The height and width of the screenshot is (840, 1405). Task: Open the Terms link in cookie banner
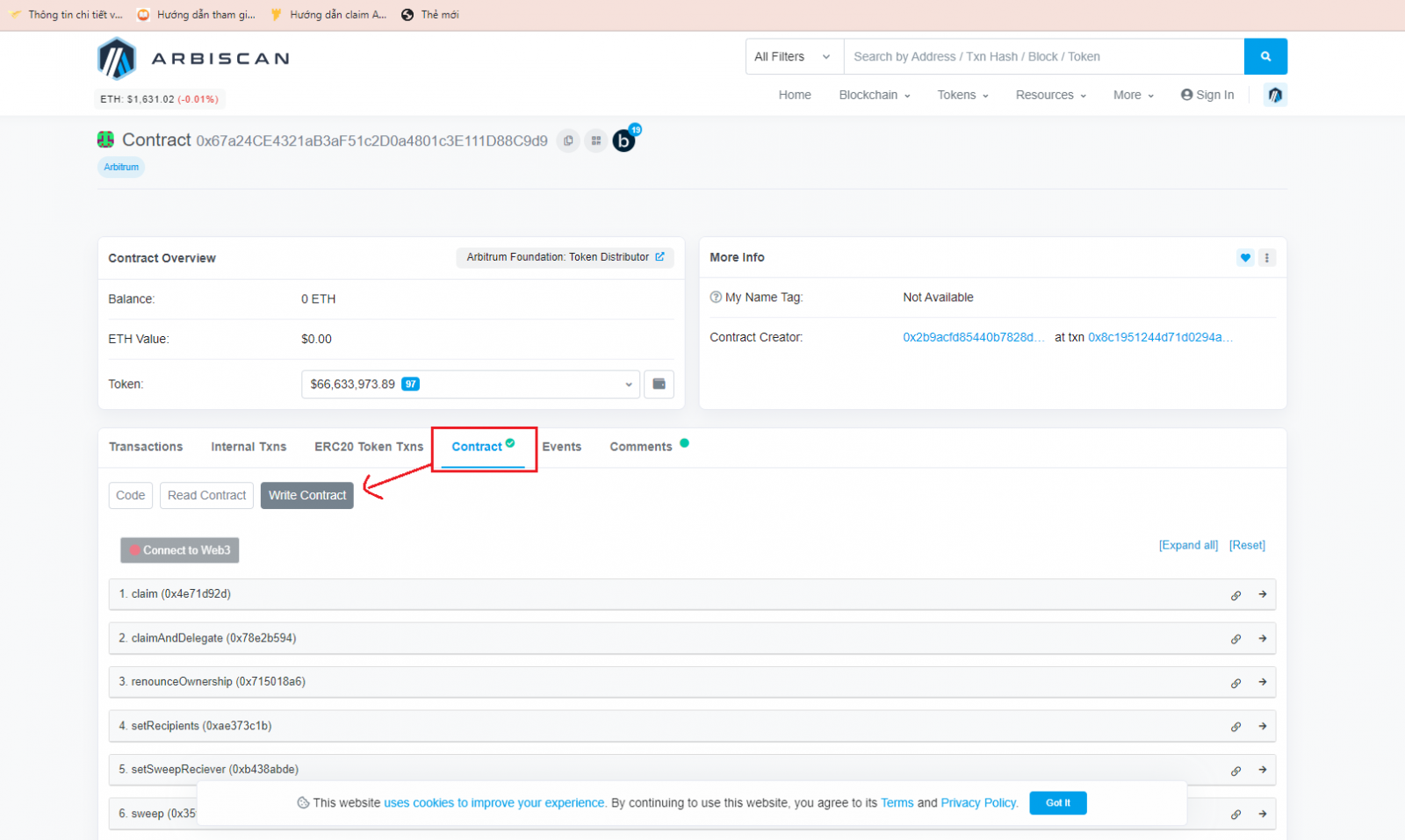coord(897,803)
